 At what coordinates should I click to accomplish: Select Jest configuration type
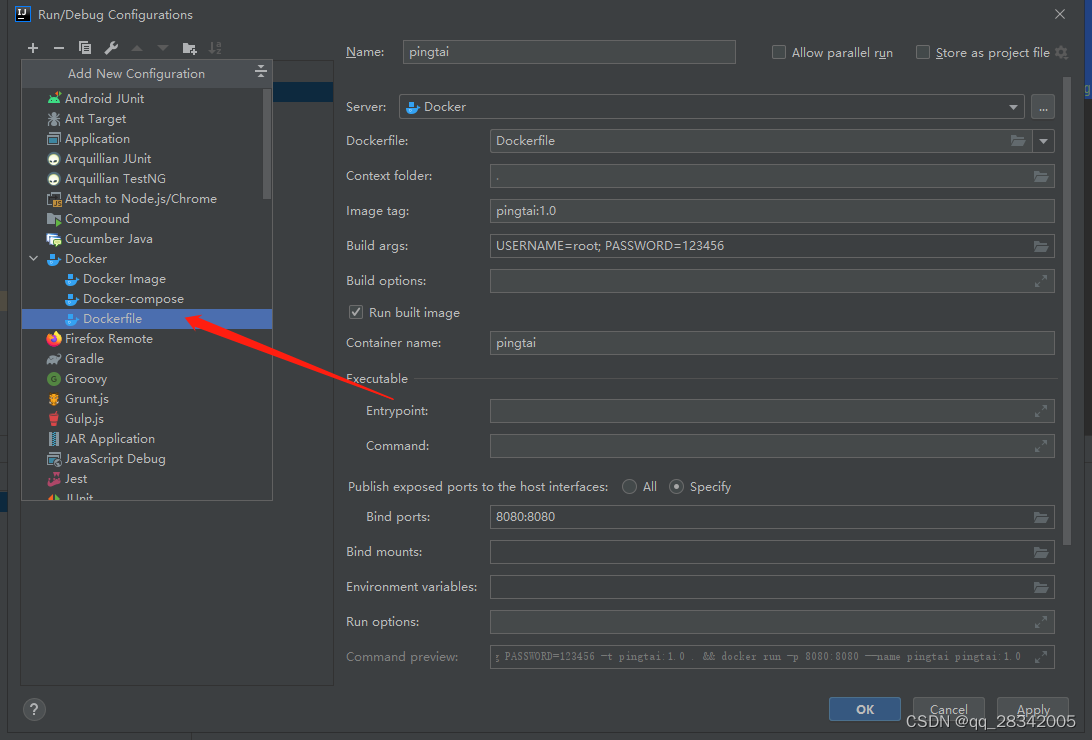(146, 479)
